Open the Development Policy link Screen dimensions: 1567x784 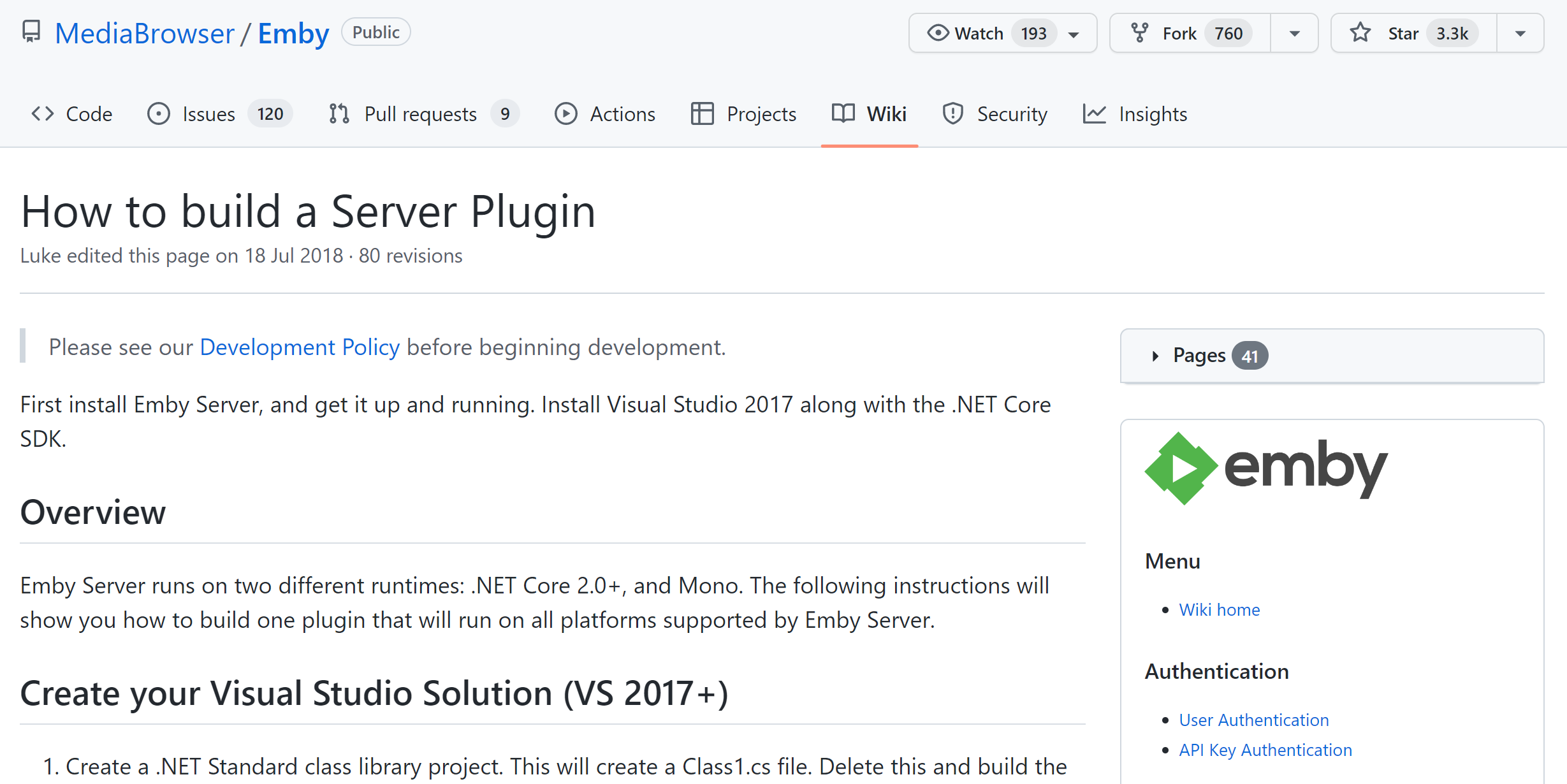pyautogui.click(x=300, y=347)
